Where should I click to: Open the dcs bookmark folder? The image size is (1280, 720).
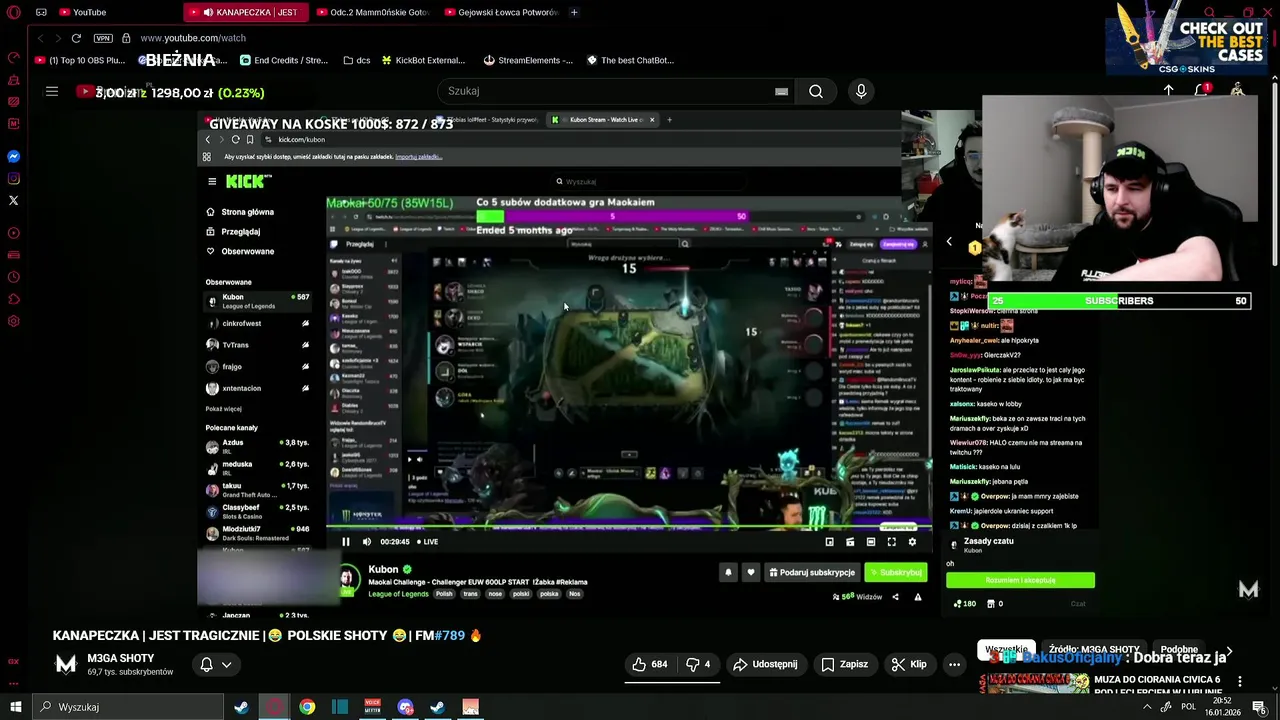[357, 60]
